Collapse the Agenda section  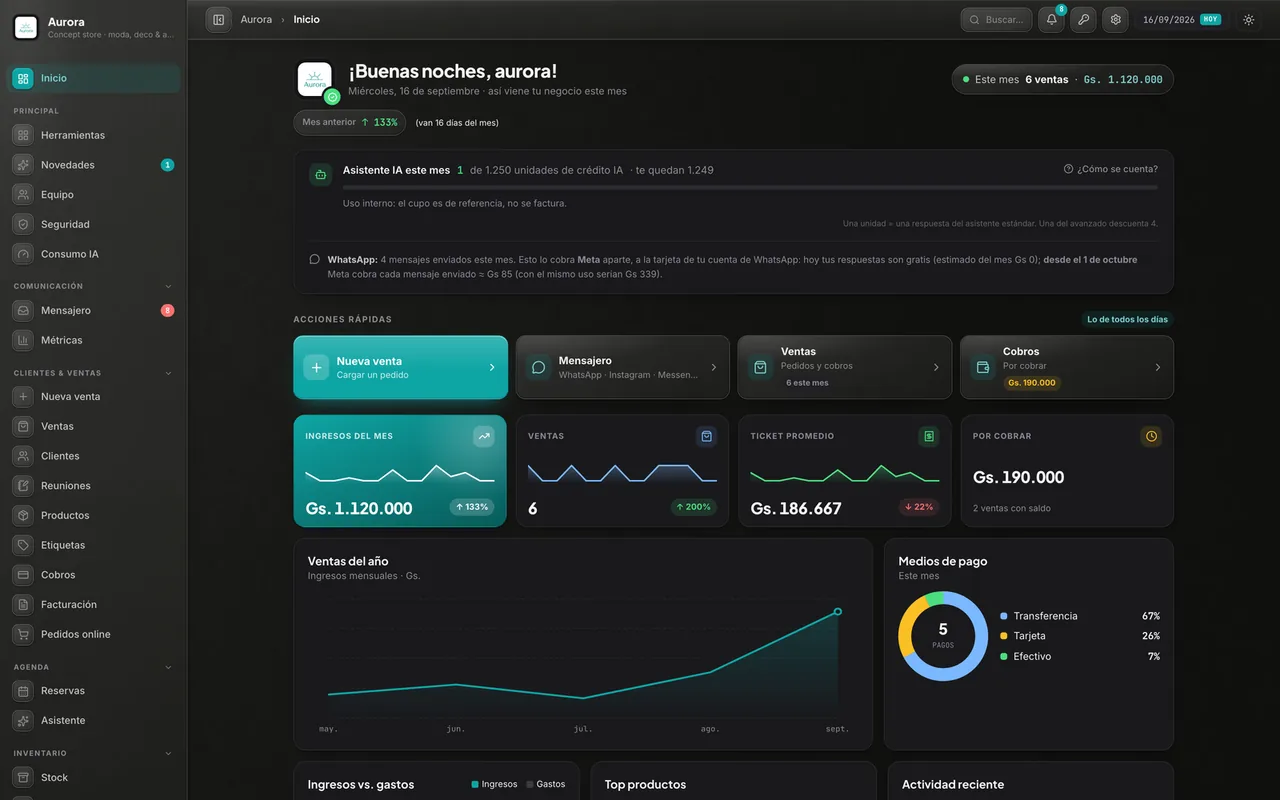click(168, 667)
